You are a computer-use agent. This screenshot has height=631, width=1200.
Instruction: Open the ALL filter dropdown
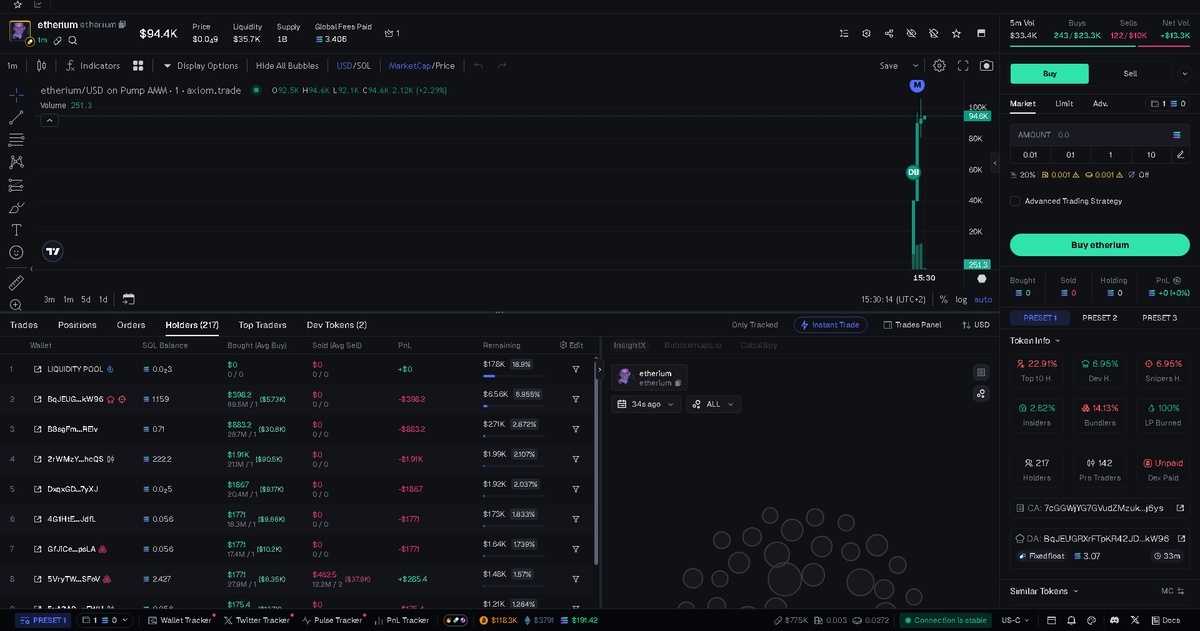[x=714, y=404]
